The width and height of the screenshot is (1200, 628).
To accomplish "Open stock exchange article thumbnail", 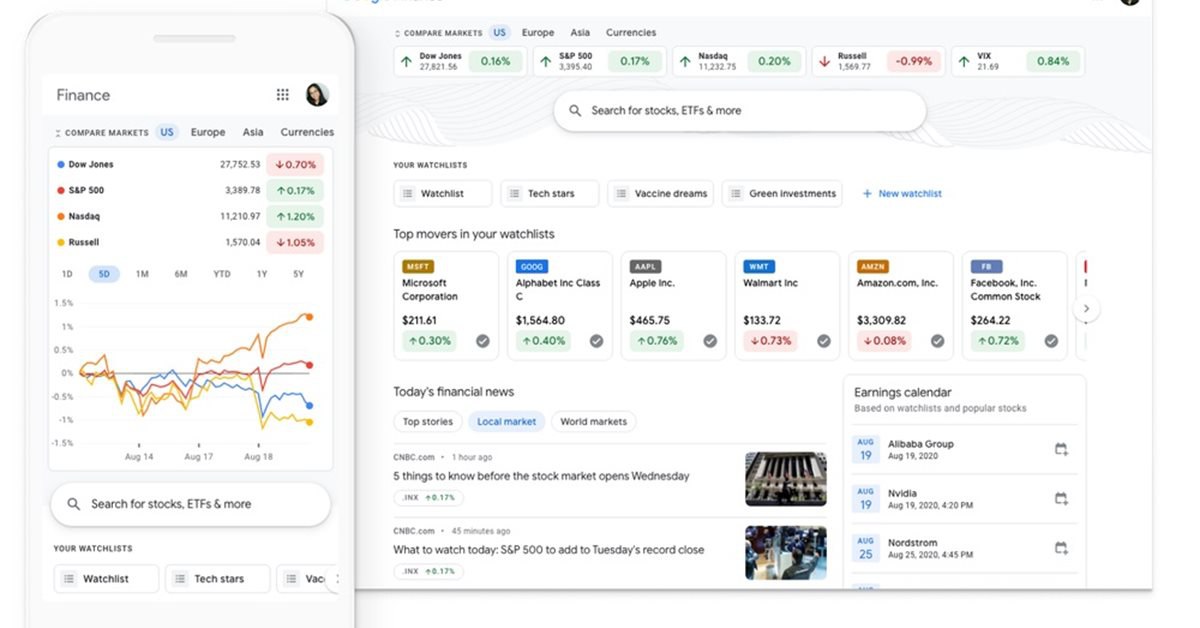I will click(786, 479).
